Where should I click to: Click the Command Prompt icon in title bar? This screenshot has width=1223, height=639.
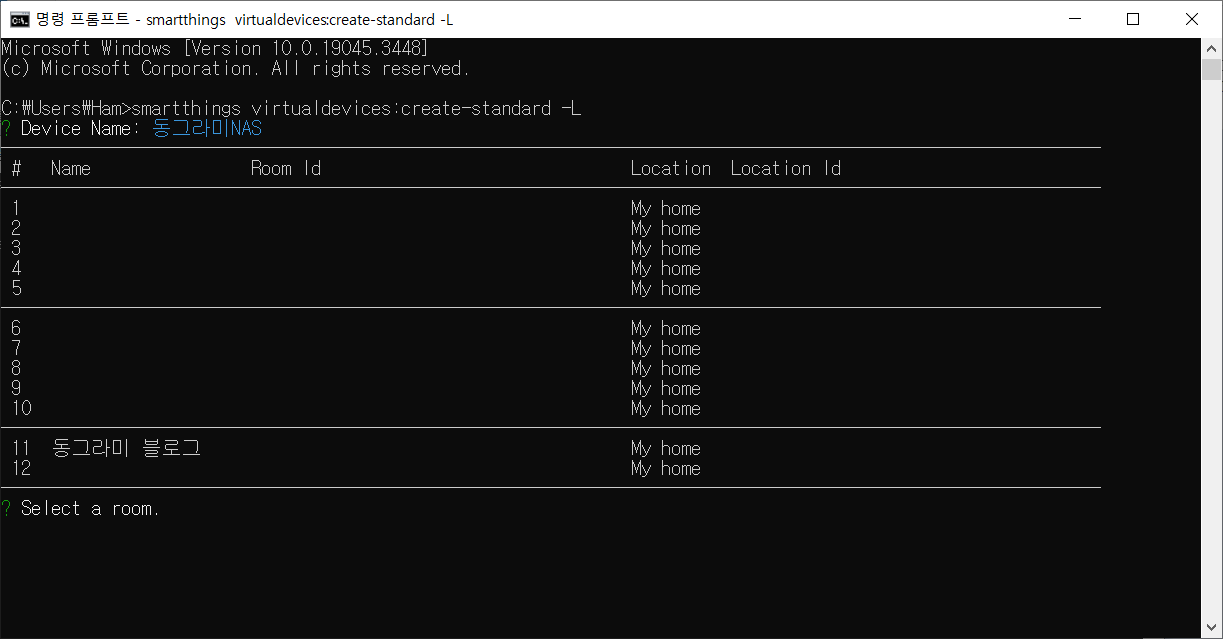pyautogui.click(x=19, y=19)
